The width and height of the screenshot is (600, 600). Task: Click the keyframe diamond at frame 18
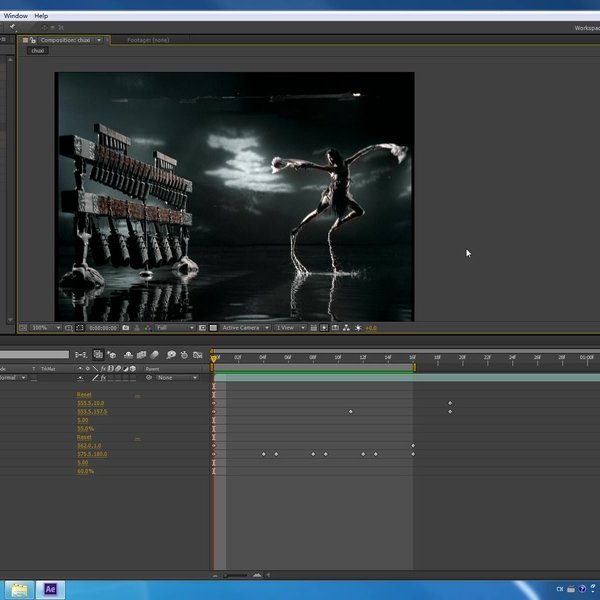(x=450, y=403)
